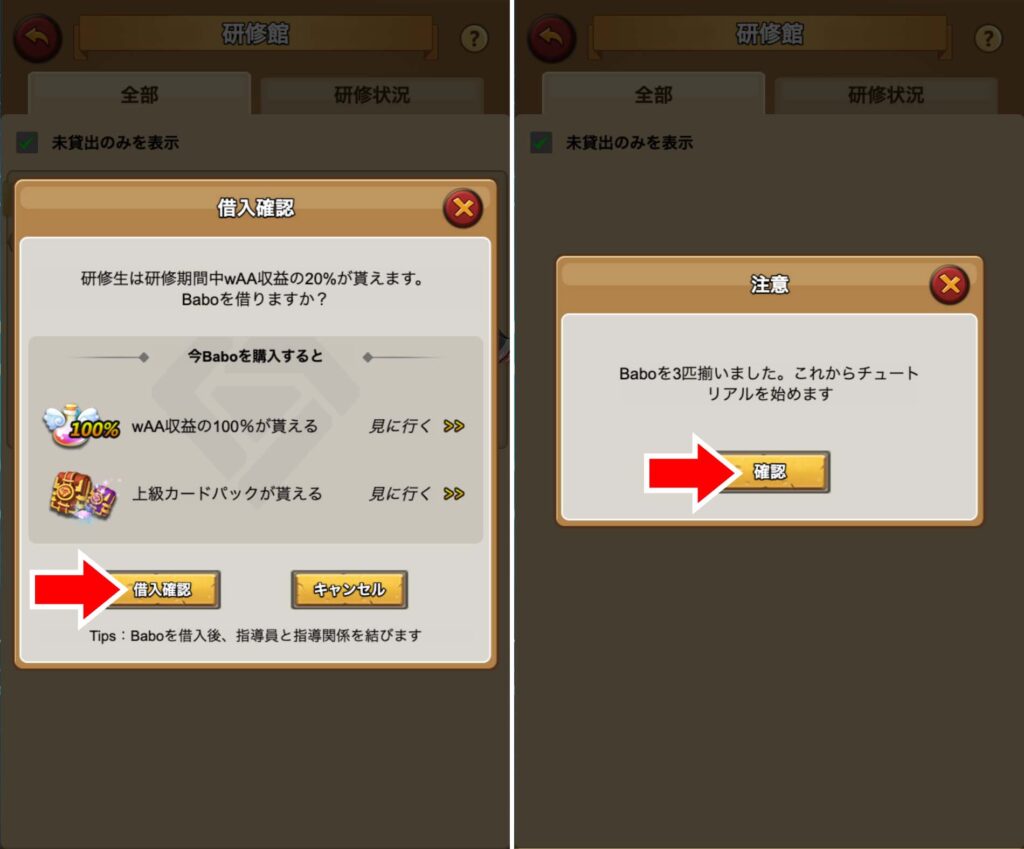Screen dimensions: 1024x849
Task: Switch to 全部 tab in left screen
Action: [139, 95]
